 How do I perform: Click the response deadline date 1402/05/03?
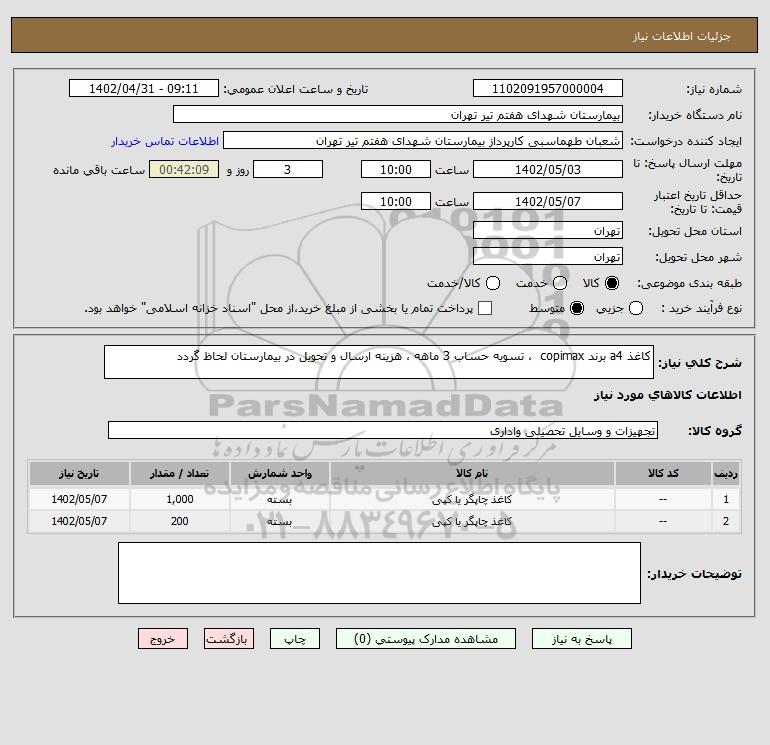pyautogui.click(x=548, y=169)
